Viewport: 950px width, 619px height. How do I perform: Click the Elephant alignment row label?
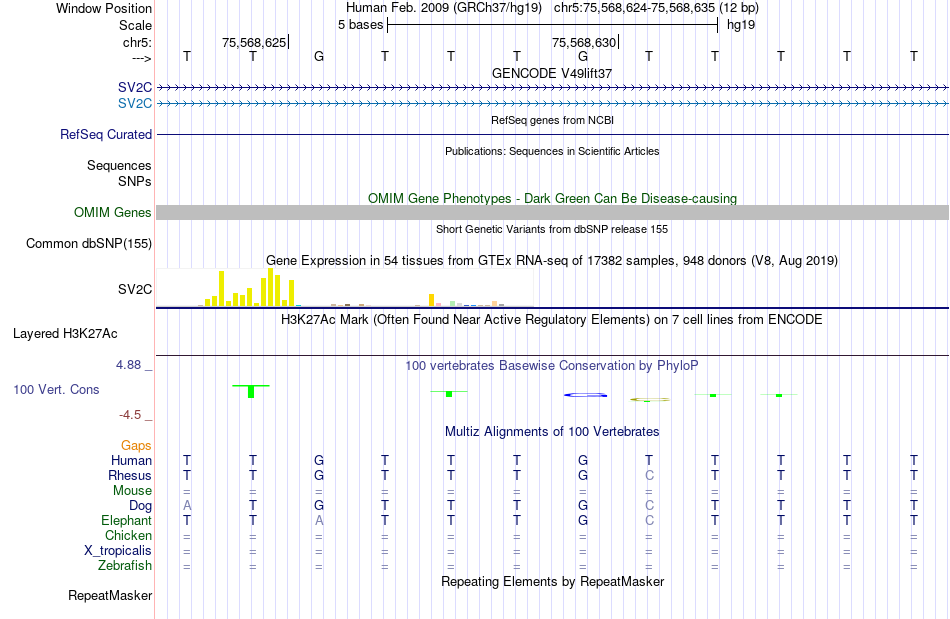[x=126, y=520]
